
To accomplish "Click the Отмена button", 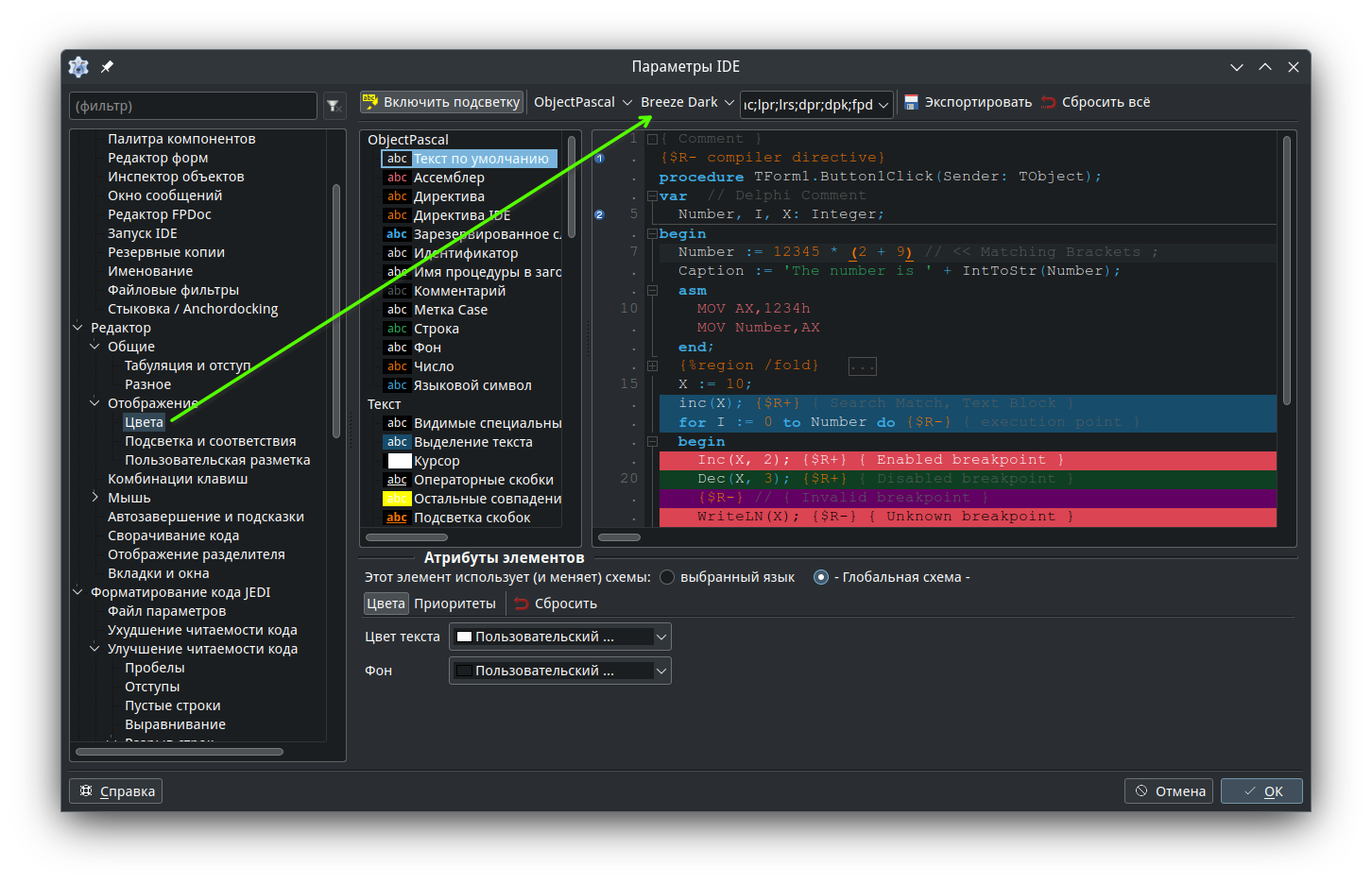I will coord(1169,791).
